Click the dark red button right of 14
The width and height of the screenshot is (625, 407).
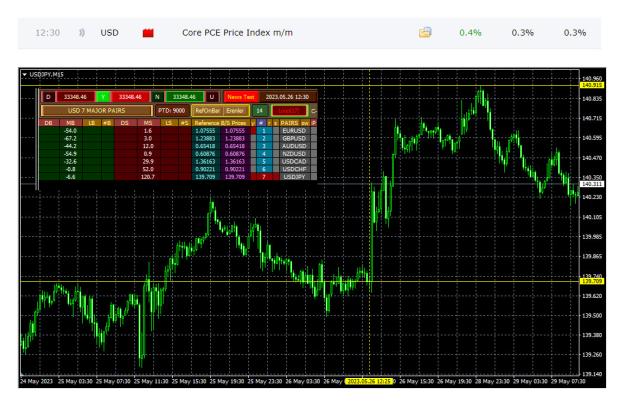[x=289, y=110]
